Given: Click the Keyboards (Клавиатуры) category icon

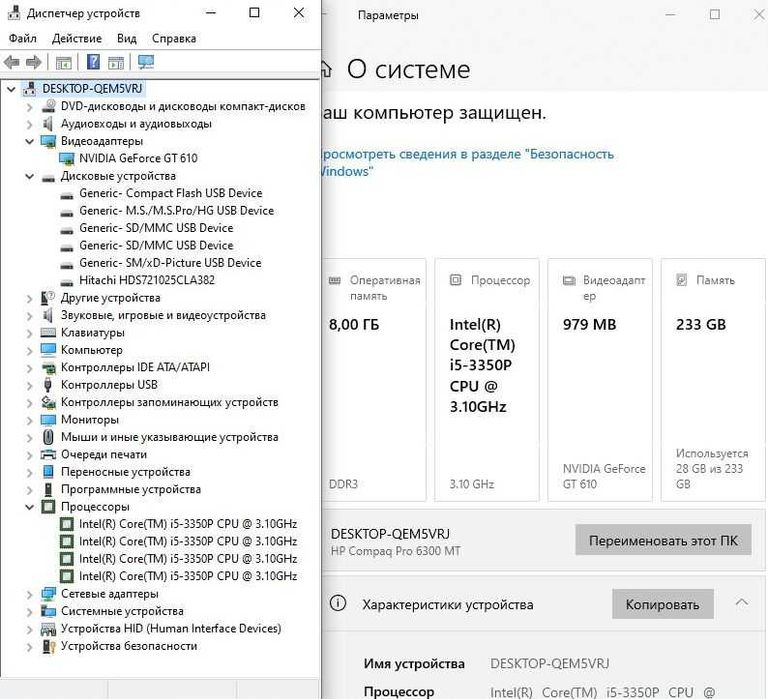Looking at the screenshot, I should (48, 333).
